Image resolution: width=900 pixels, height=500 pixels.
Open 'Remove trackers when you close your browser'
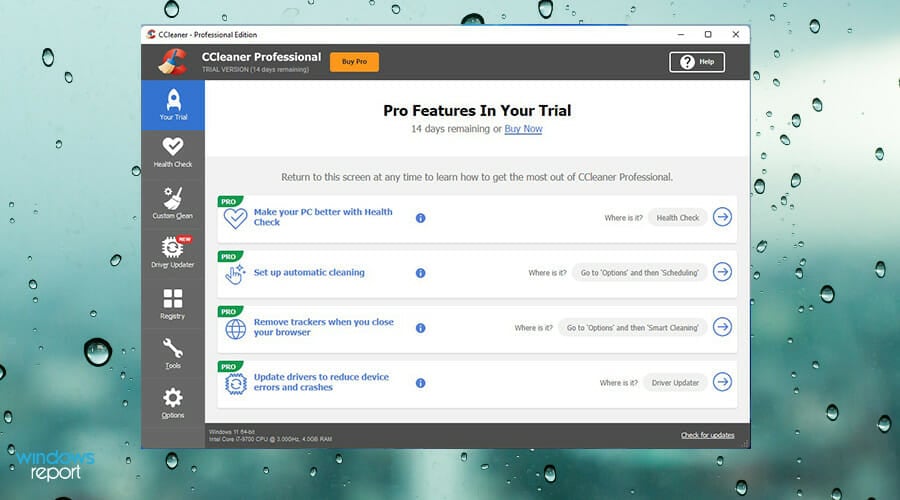[x=324, y=327]
